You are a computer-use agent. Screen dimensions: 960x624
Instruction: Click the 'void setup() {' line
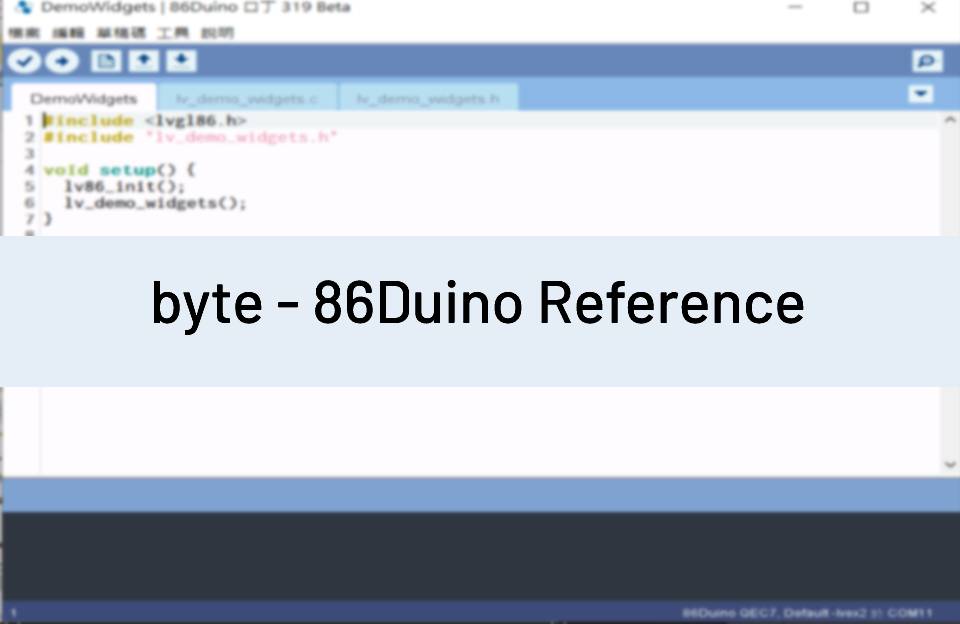tap(119, 170)
